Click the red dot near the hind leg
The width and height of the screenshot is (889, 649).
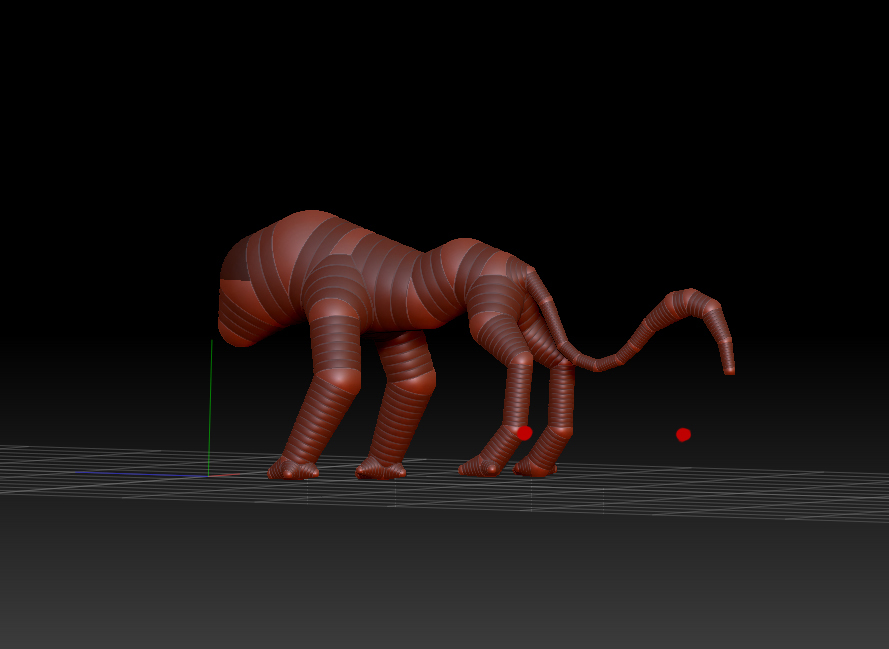524,433
